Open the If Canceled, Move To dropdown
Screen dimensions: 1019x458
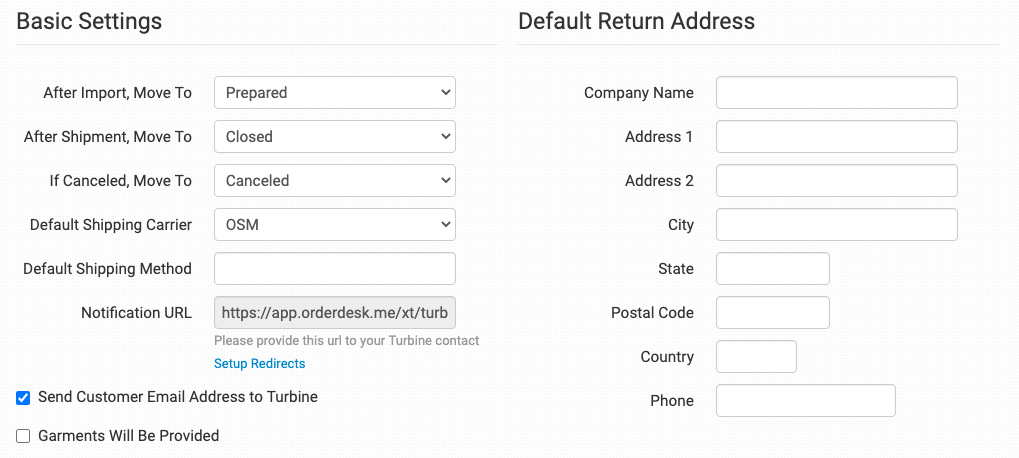coord(334,181)
